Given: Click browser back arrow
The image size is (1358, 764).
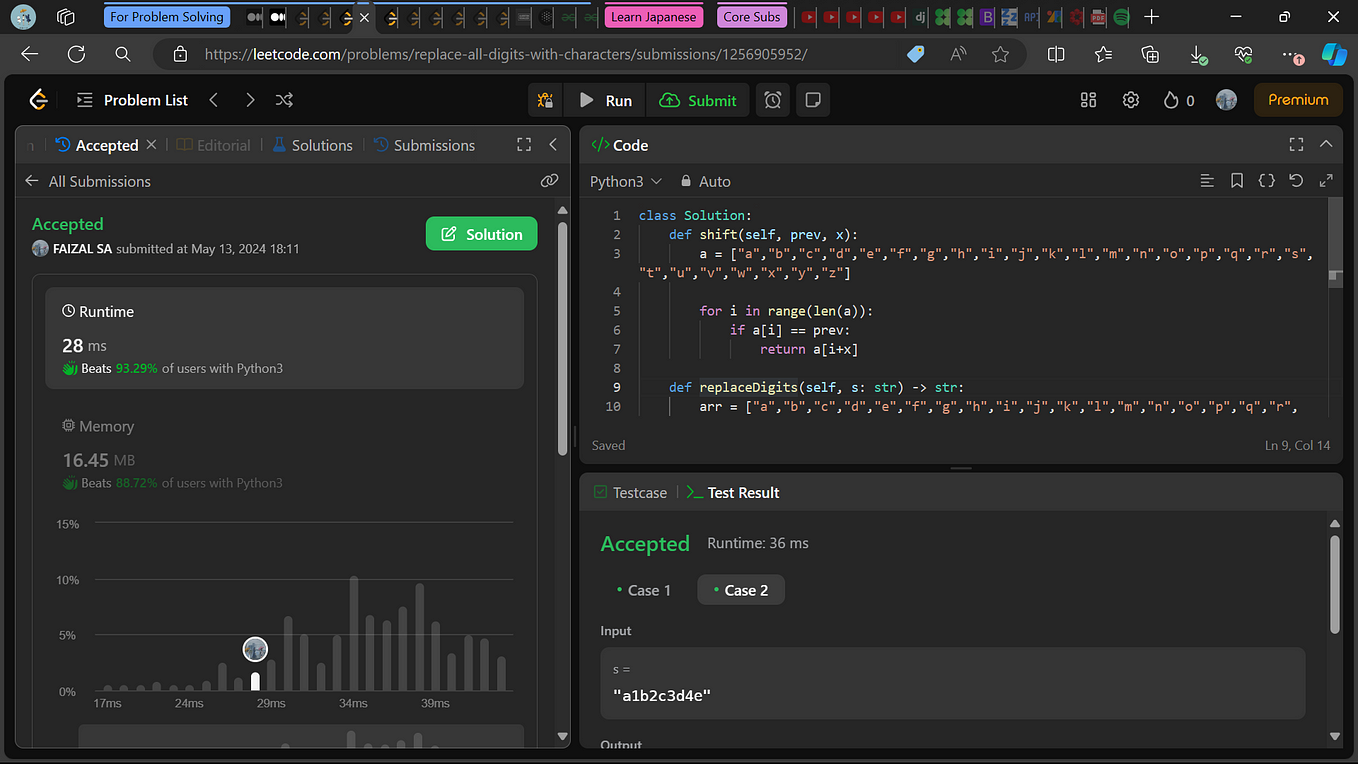Looking at the screenshot, I should [30, 54].
